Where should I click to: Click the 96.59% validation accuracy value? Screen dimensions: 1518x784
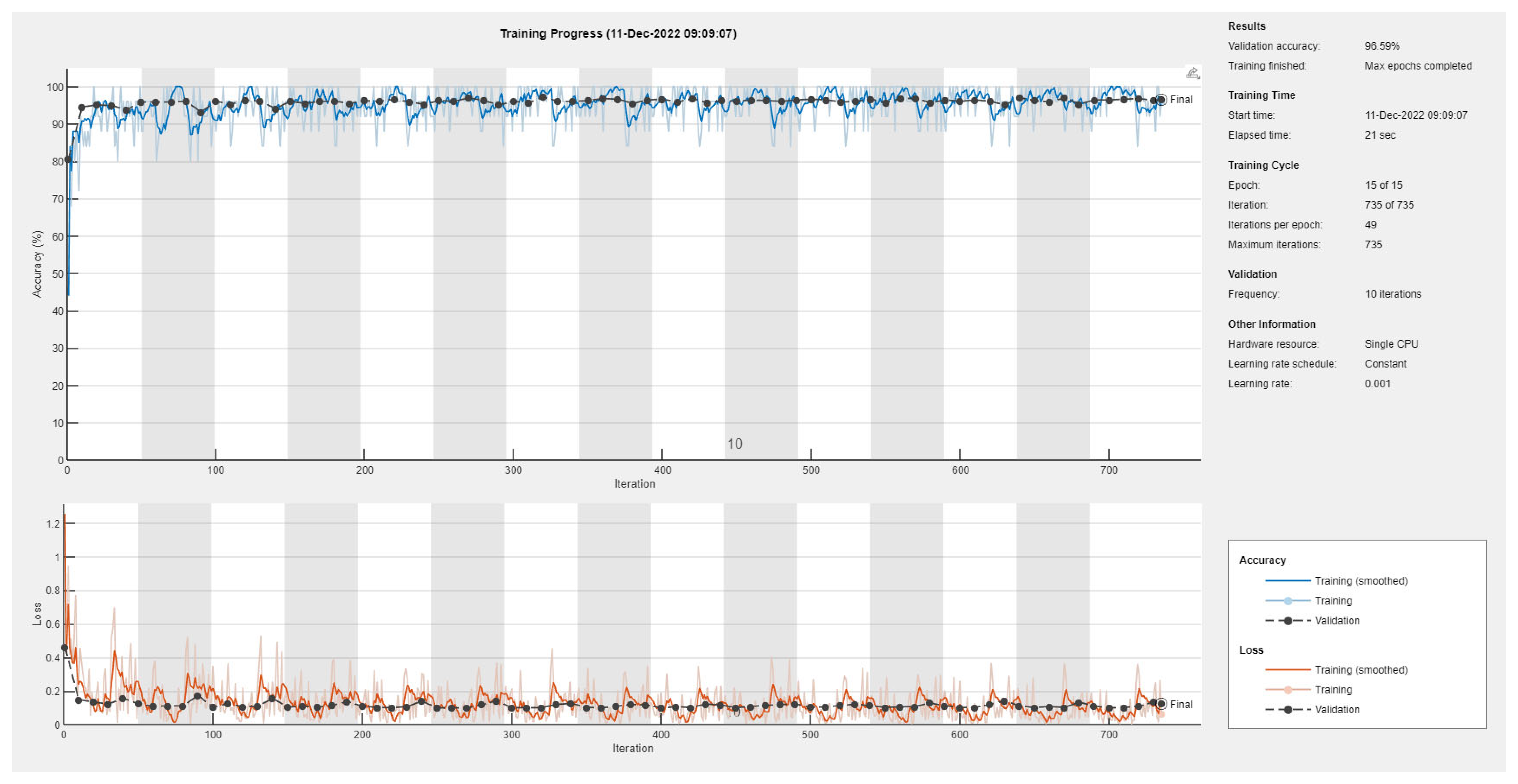[1382, 46]
